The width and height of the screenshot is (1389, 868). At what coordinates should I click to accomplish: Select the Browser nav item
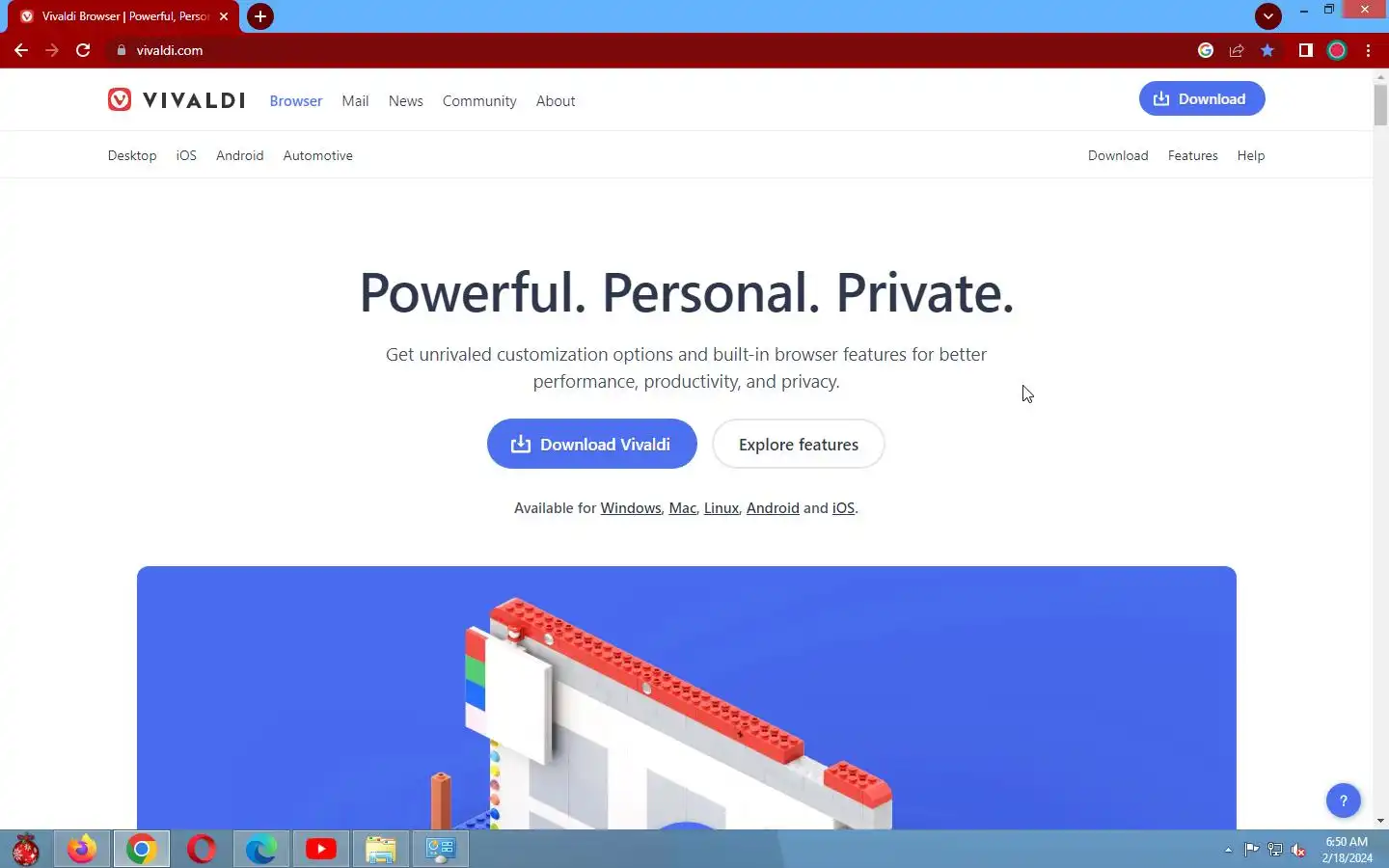pyautogui.click(x=296, y=101)
